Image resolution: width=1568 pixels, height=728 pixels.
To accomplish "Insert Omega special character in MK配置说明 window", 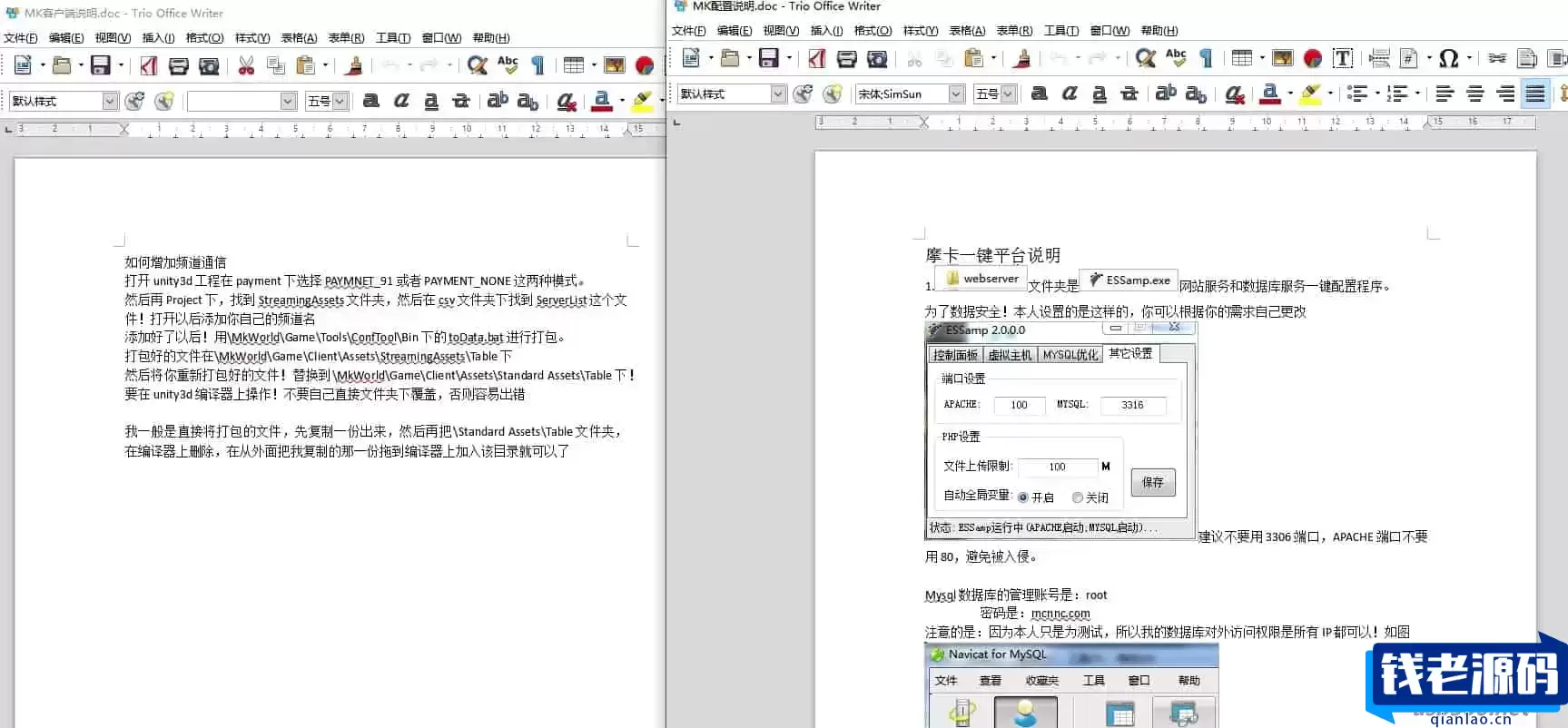I will click(x=1449, y=58).
